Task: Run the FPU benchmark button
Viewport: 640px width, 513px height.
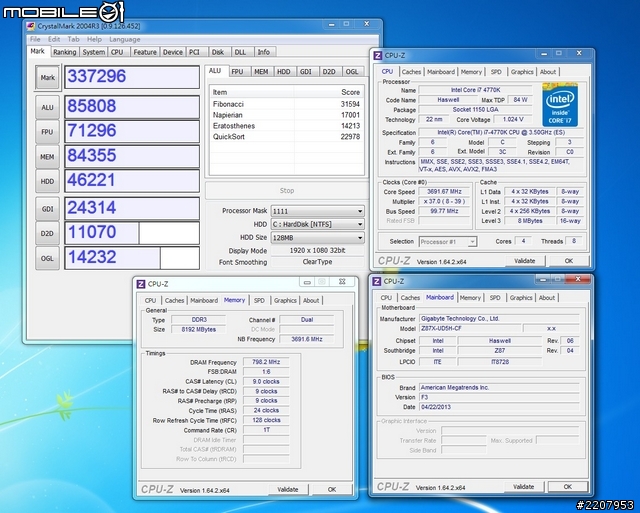Action: point(47,132)
